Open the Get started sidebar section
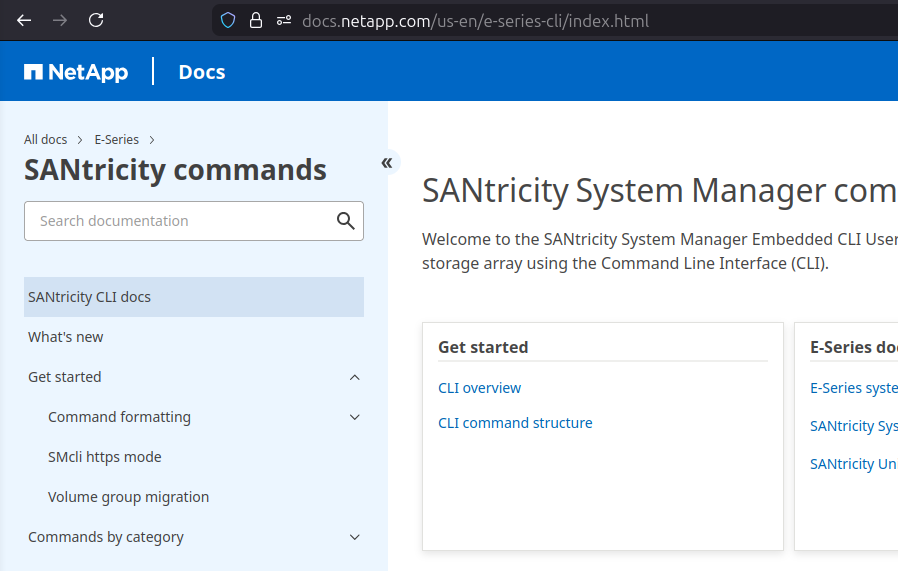Viewport: 898px width, 571px height. [x=65, y=377]
